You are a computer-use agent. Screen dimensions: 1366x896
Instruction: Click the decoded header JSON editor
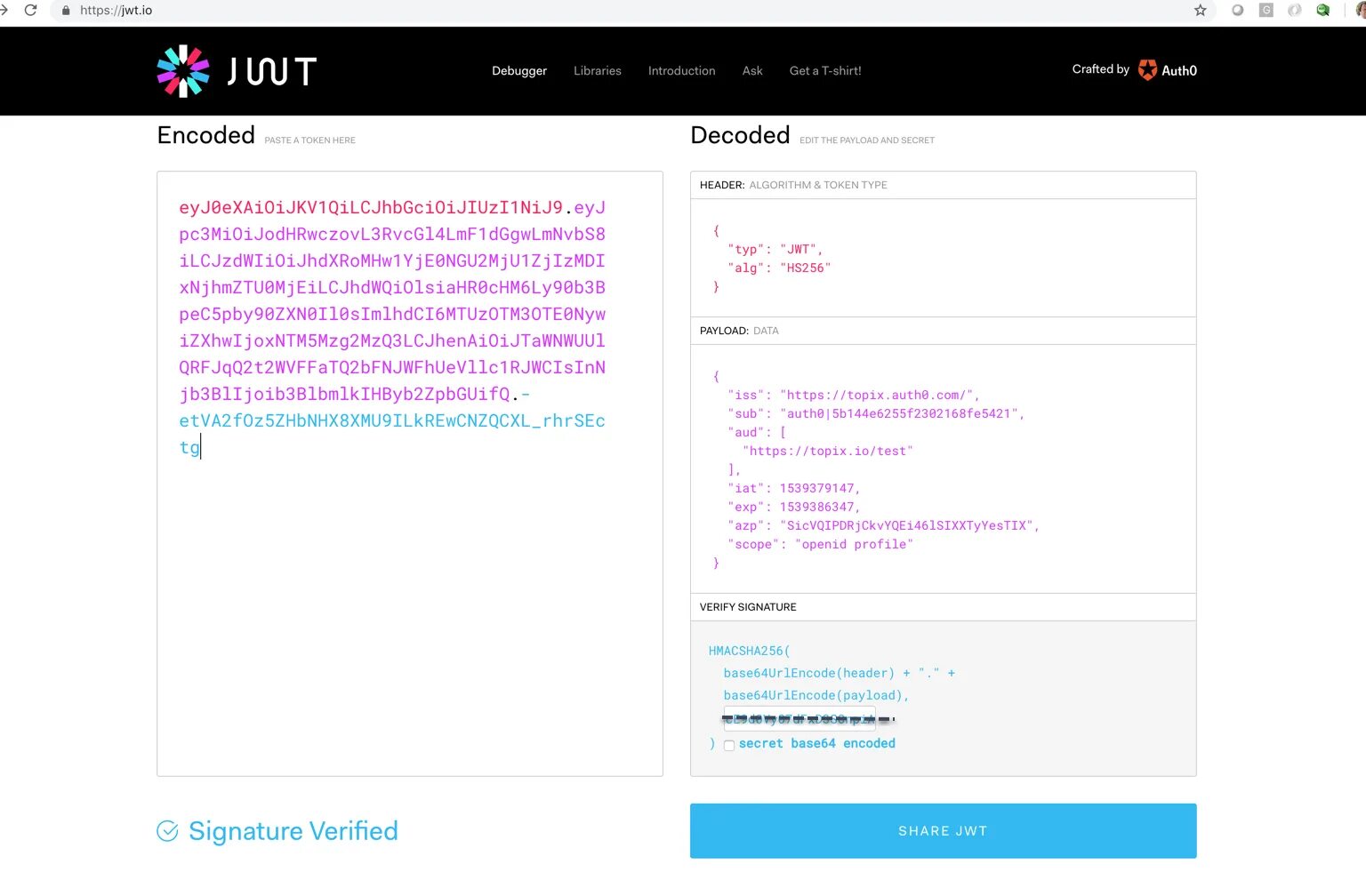pos(943,259)
